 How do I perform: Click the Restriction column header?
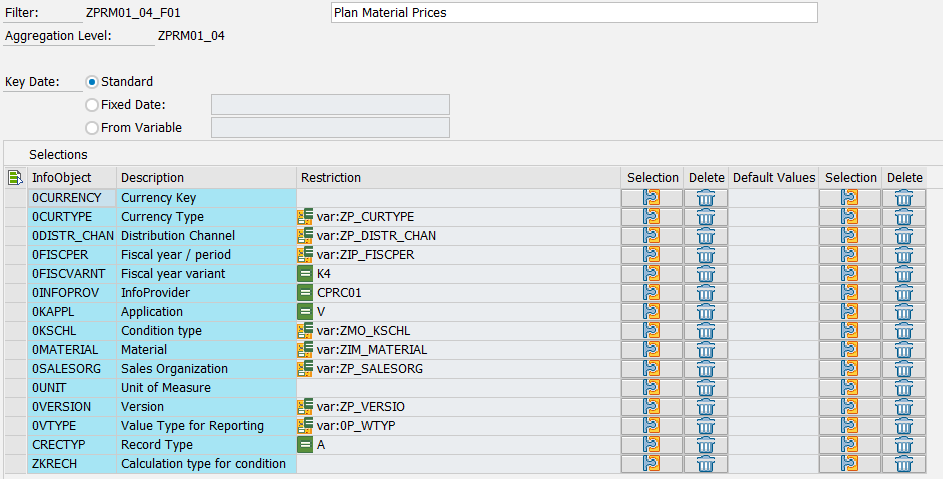click(x=458, y=178)
